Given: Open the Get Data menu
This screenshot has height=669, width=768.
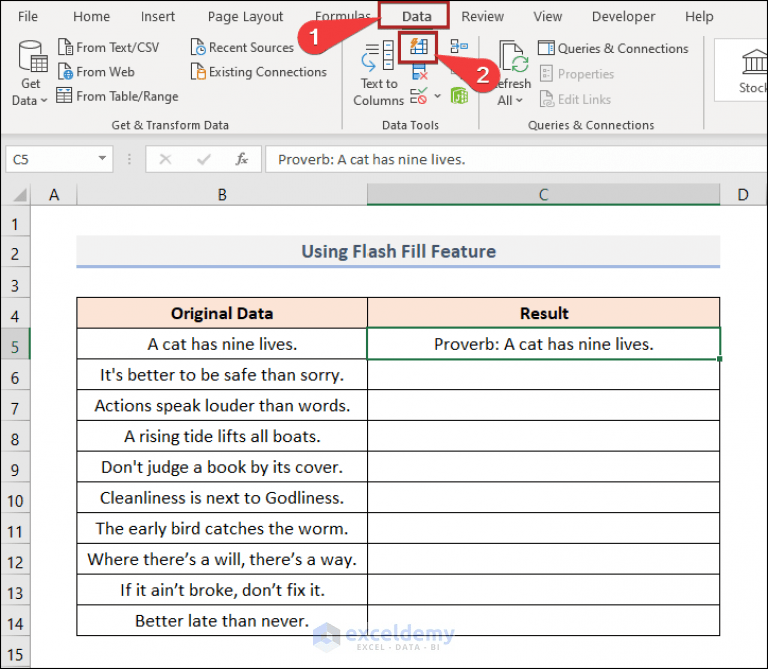Looking at the screenshot, I should pyautogui.click(x=30, y=73).
